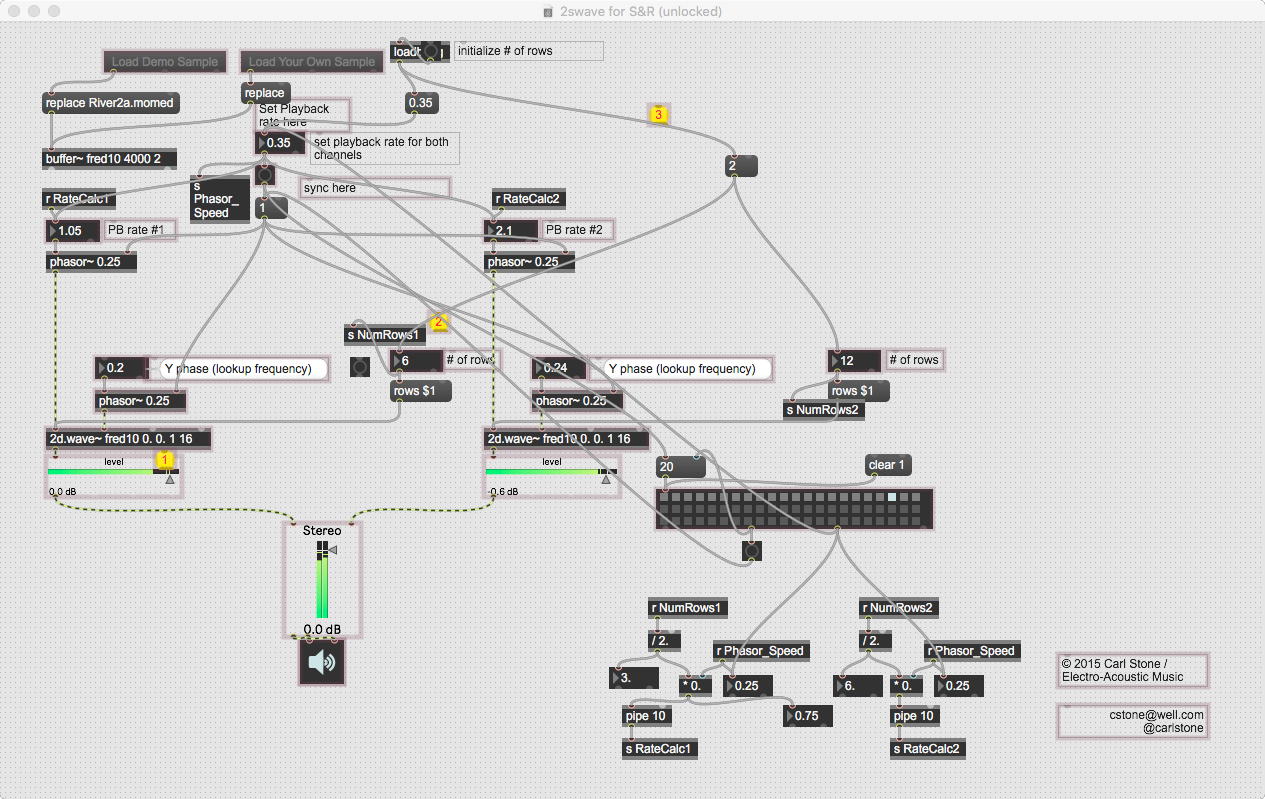Click the Load Demo Sample button

(x=165, y=62)
